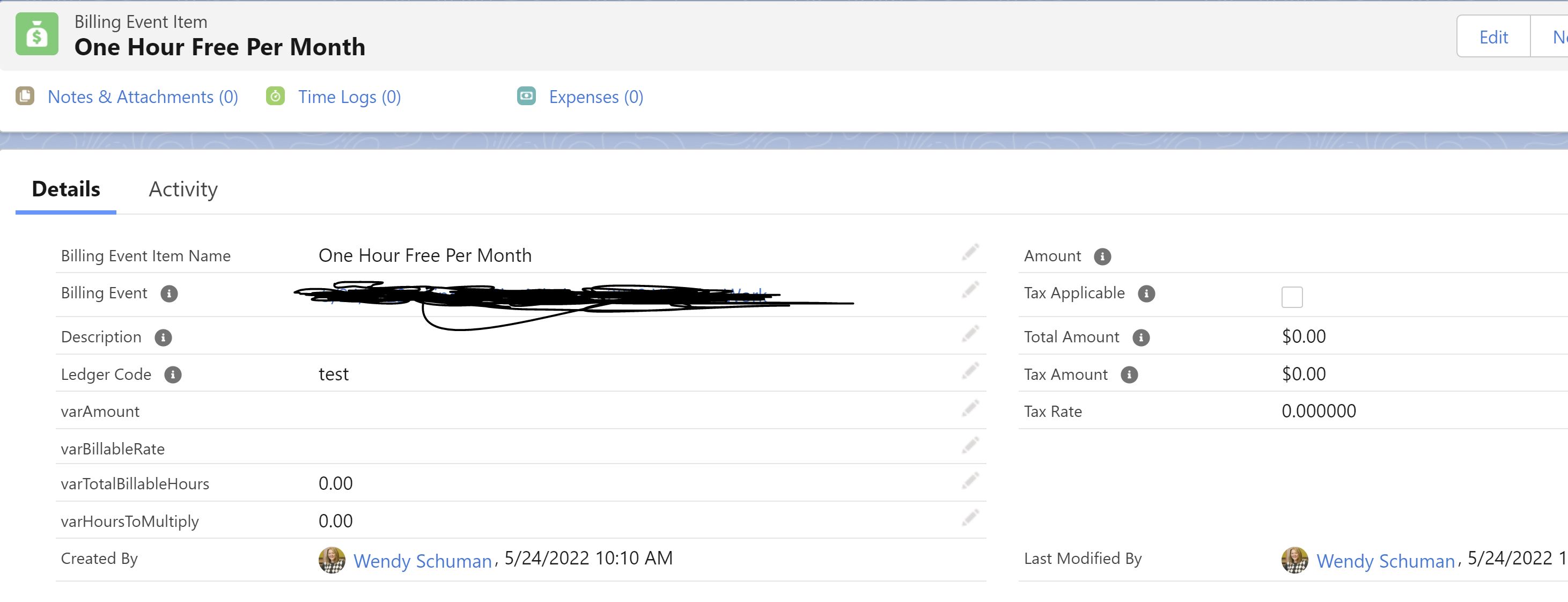Click the green Billing Event Item icon
The image size is (1568, 602).
[36, 34]
